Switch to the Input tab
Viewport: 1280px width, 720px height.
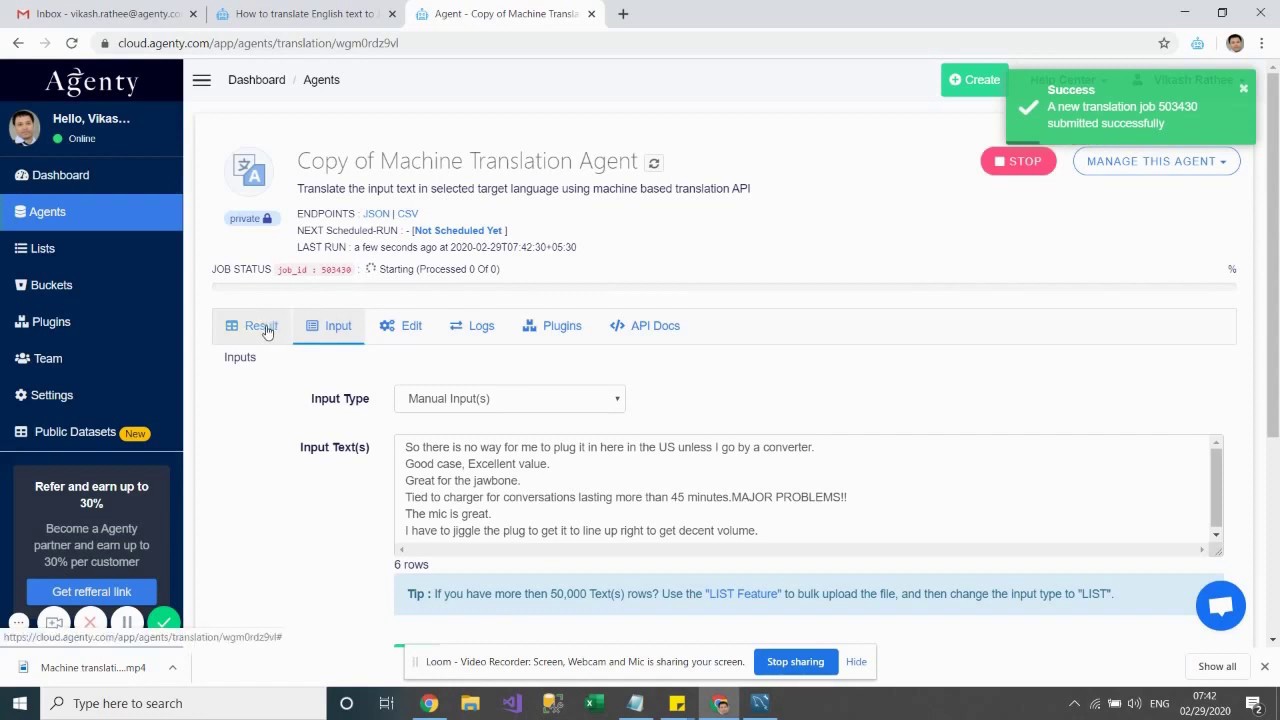click(328, 326)
